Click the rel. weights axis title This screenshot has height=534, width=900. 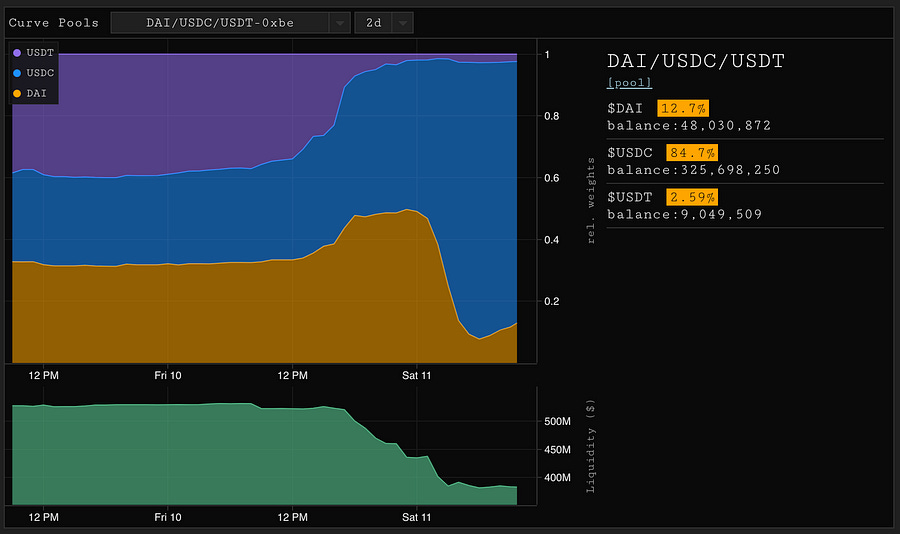click(591, 200)
